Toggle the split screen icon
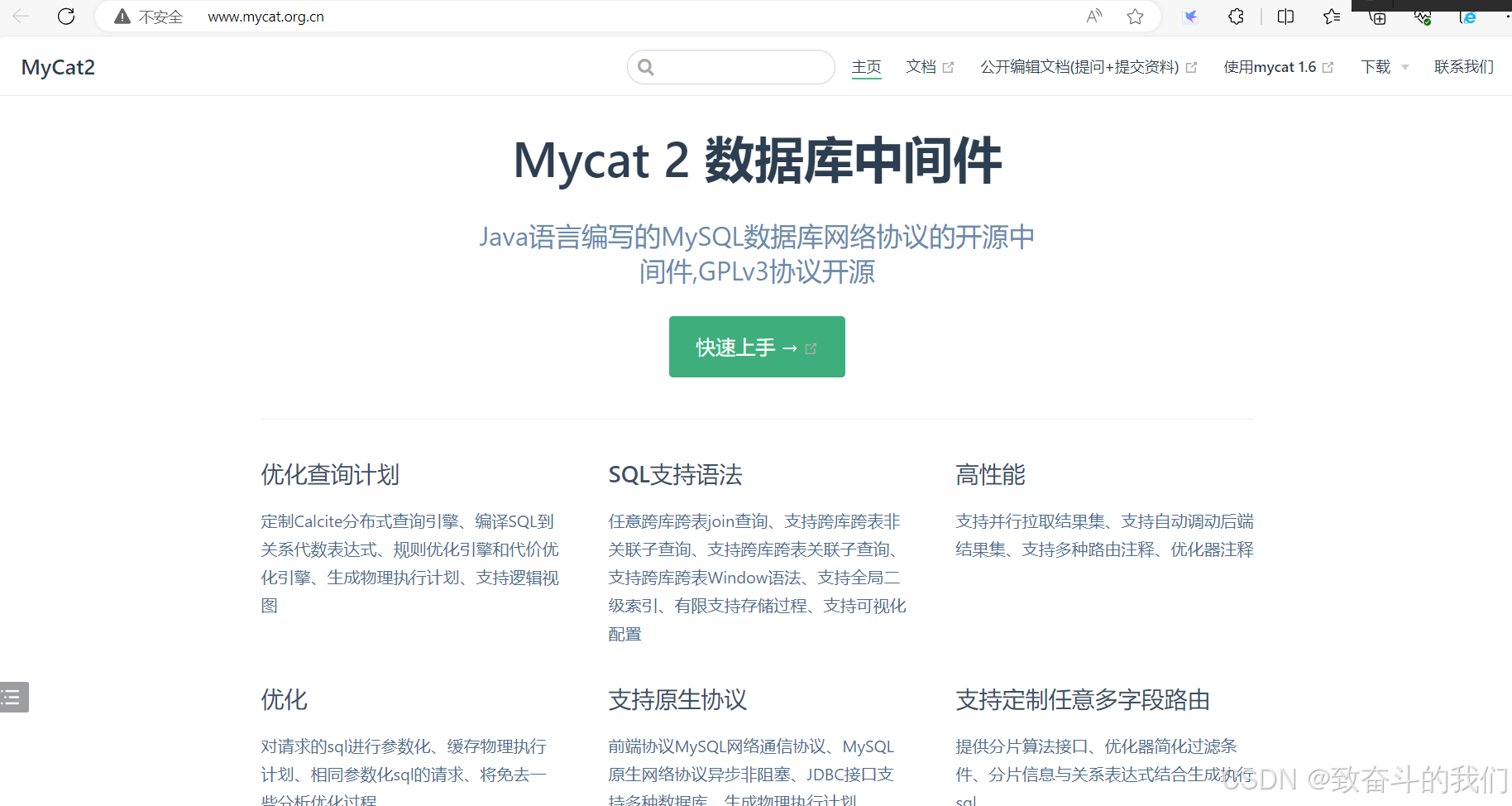Screen dimensions: 1512x806 (x=1285, y=17)
